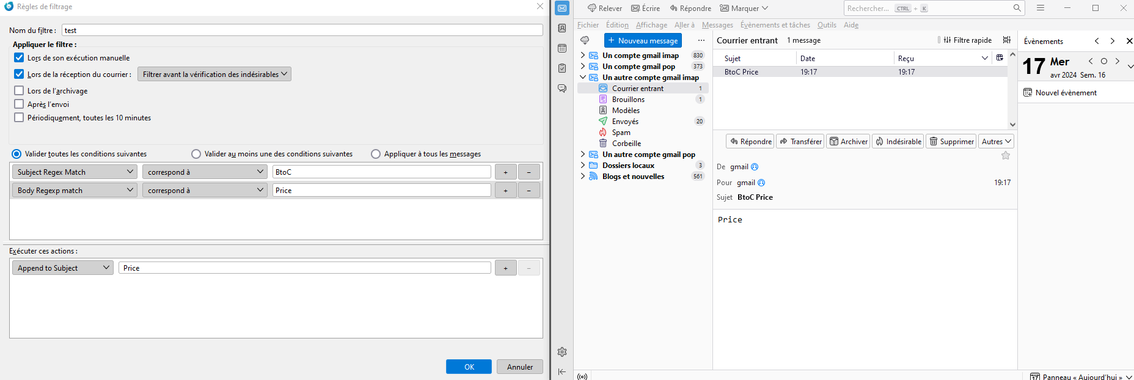Click the get messages icon above folder pane
The image size is (1134, 380).
(x=585, y=41)
